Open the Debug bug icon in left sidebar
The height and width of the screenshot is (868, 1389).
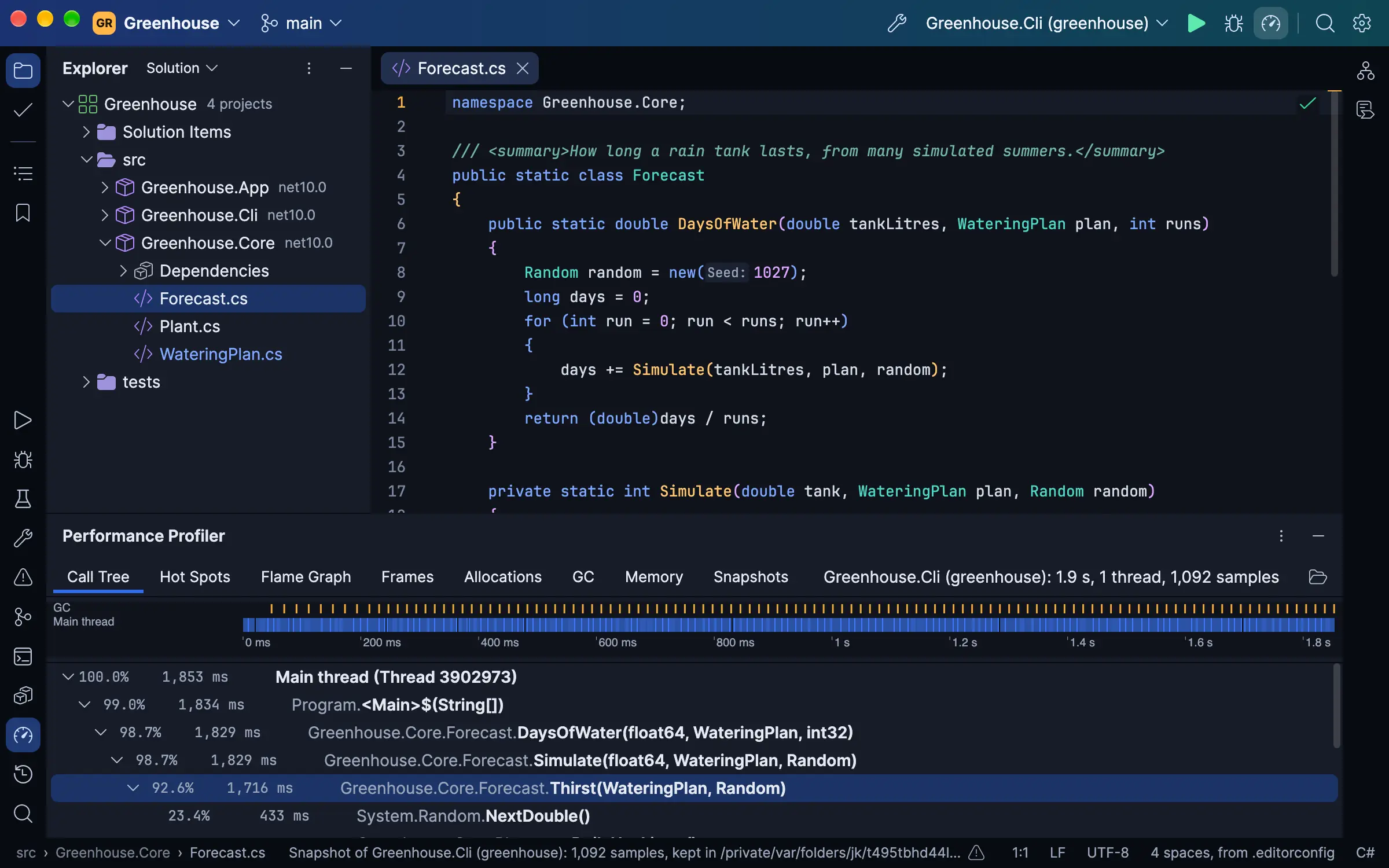[23, 459]
